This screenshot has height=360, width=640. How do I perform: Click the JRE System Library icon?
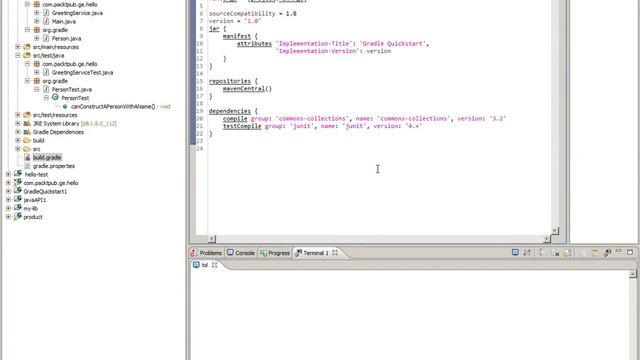pos(27,123)
